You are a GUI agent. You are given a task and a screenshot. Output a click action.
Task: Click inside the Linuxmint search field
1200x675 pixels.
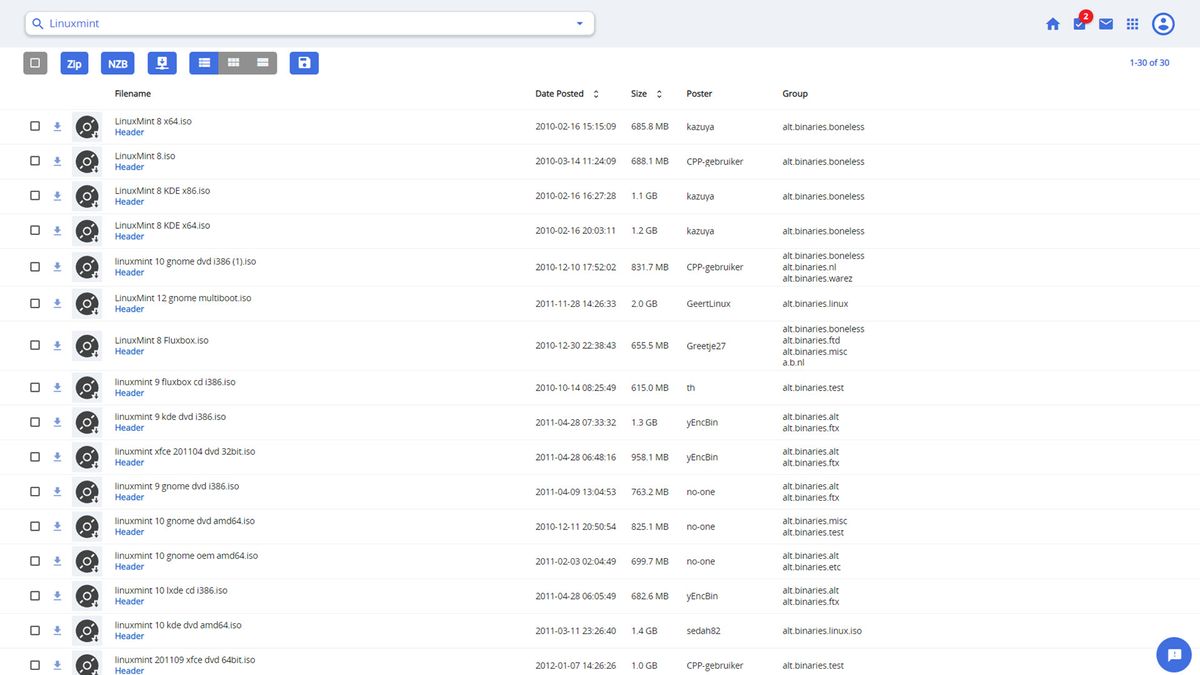300,22
